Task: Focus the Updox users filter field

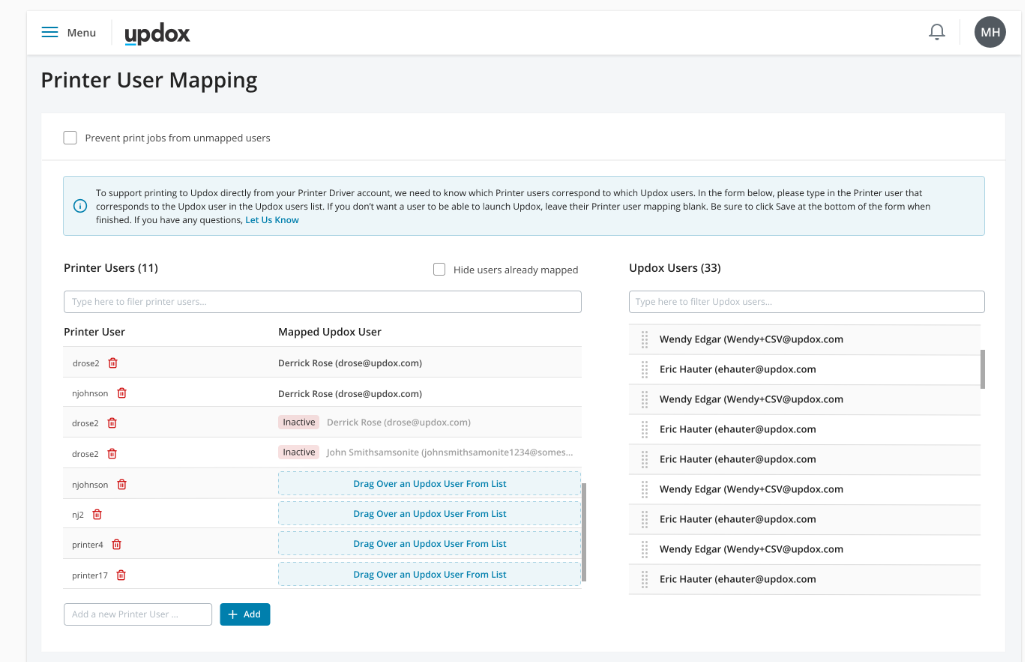Action: pos(807,301)
